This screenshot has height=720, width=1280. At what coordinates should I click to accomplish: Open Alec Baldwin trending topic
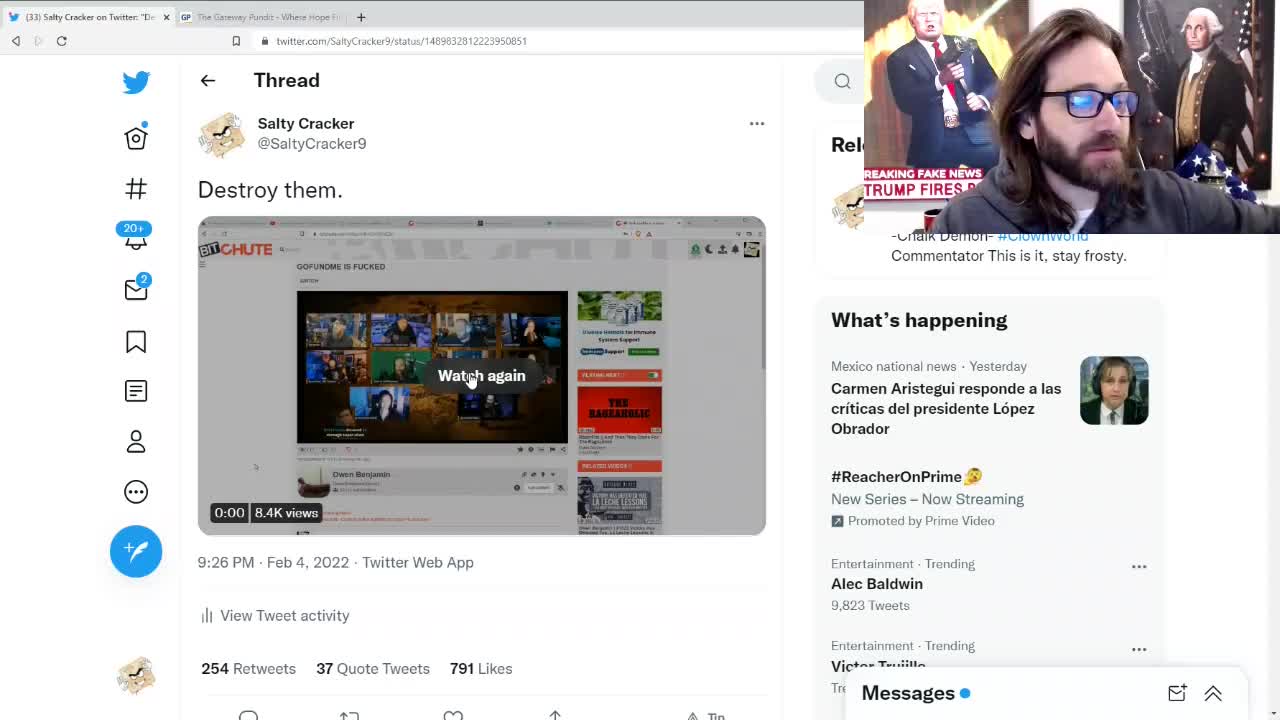[877, 584]
